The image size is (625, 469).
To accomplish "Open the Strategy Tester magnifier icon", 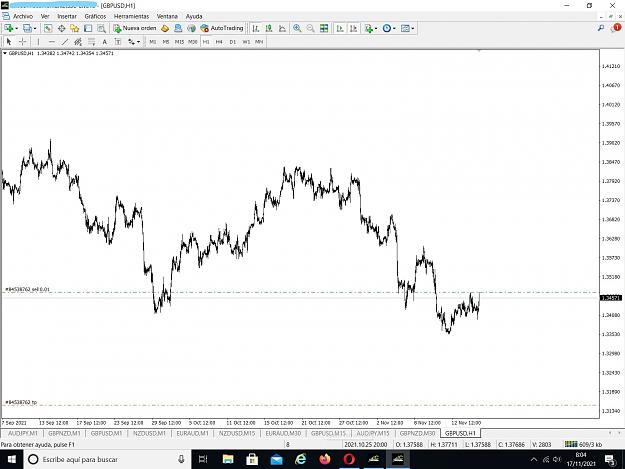I will (102, 28).
